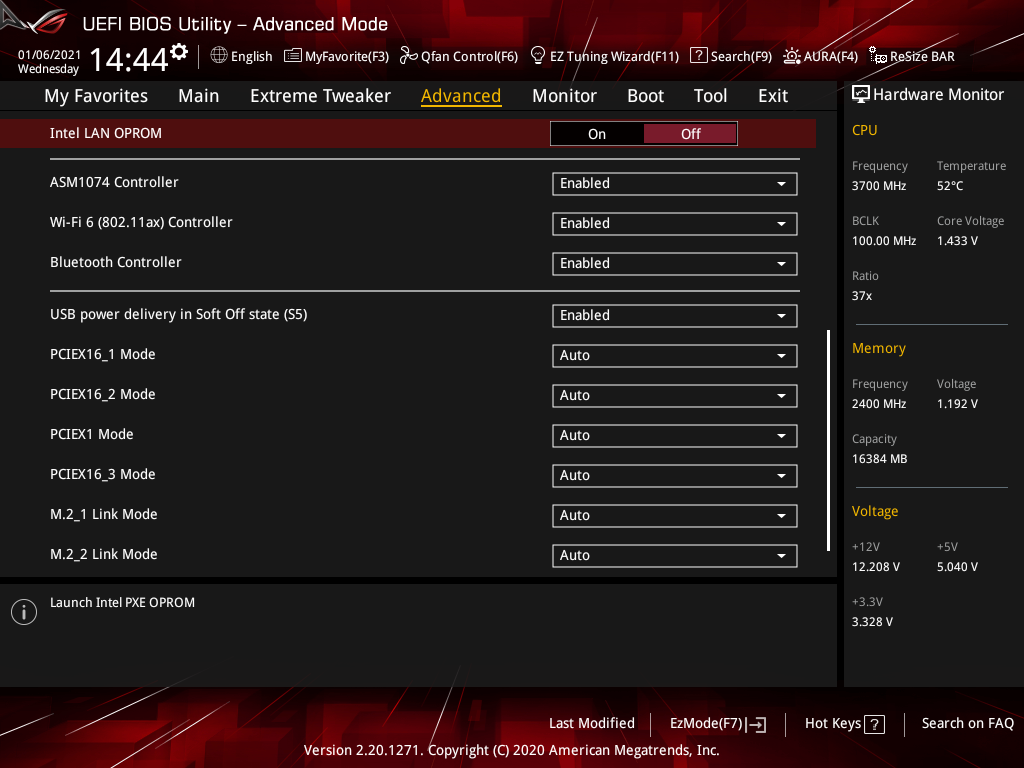Click the Hardware Monitor display icon
This screenshot has width=1024, height=768.
861,95
